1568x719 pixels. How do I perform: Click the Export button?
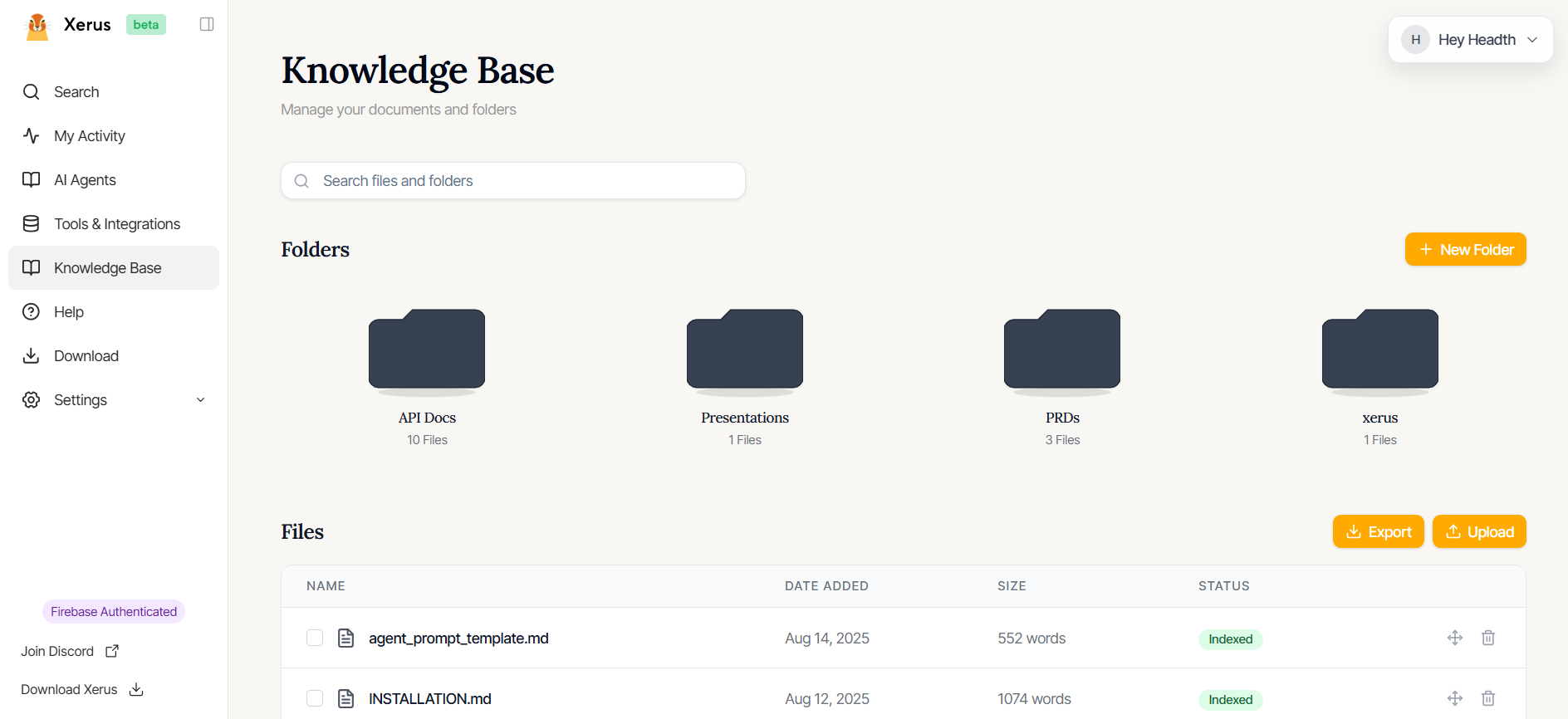click(x=1379, y=532)
